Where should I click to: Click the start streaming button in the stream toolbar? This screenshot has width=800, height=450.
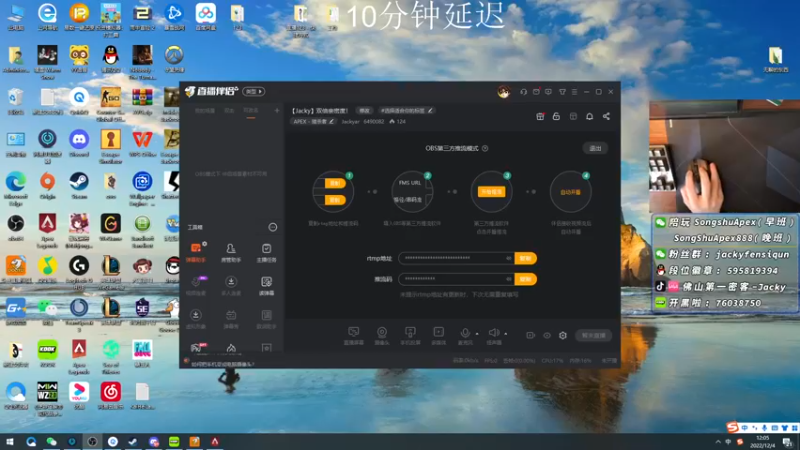point(593,335)
